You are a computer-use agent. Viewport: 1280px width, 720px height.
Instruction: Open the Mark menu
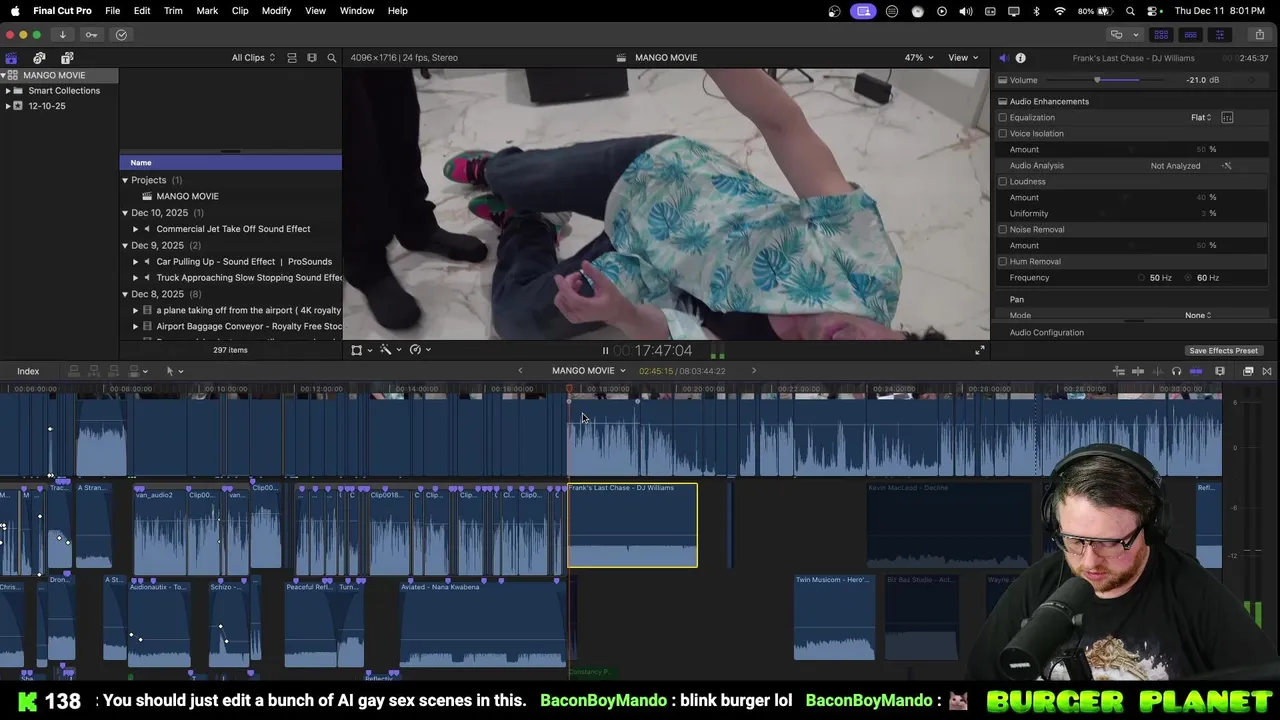207,11
